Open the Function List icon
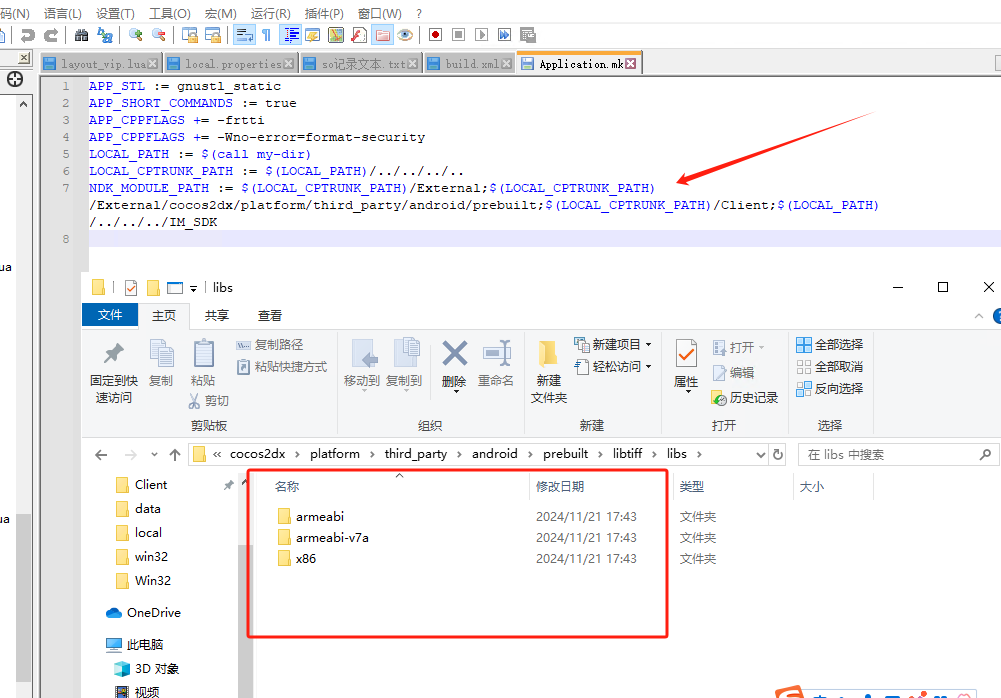The height and width of the screenshot is (698, 1001). coord(359,35)
